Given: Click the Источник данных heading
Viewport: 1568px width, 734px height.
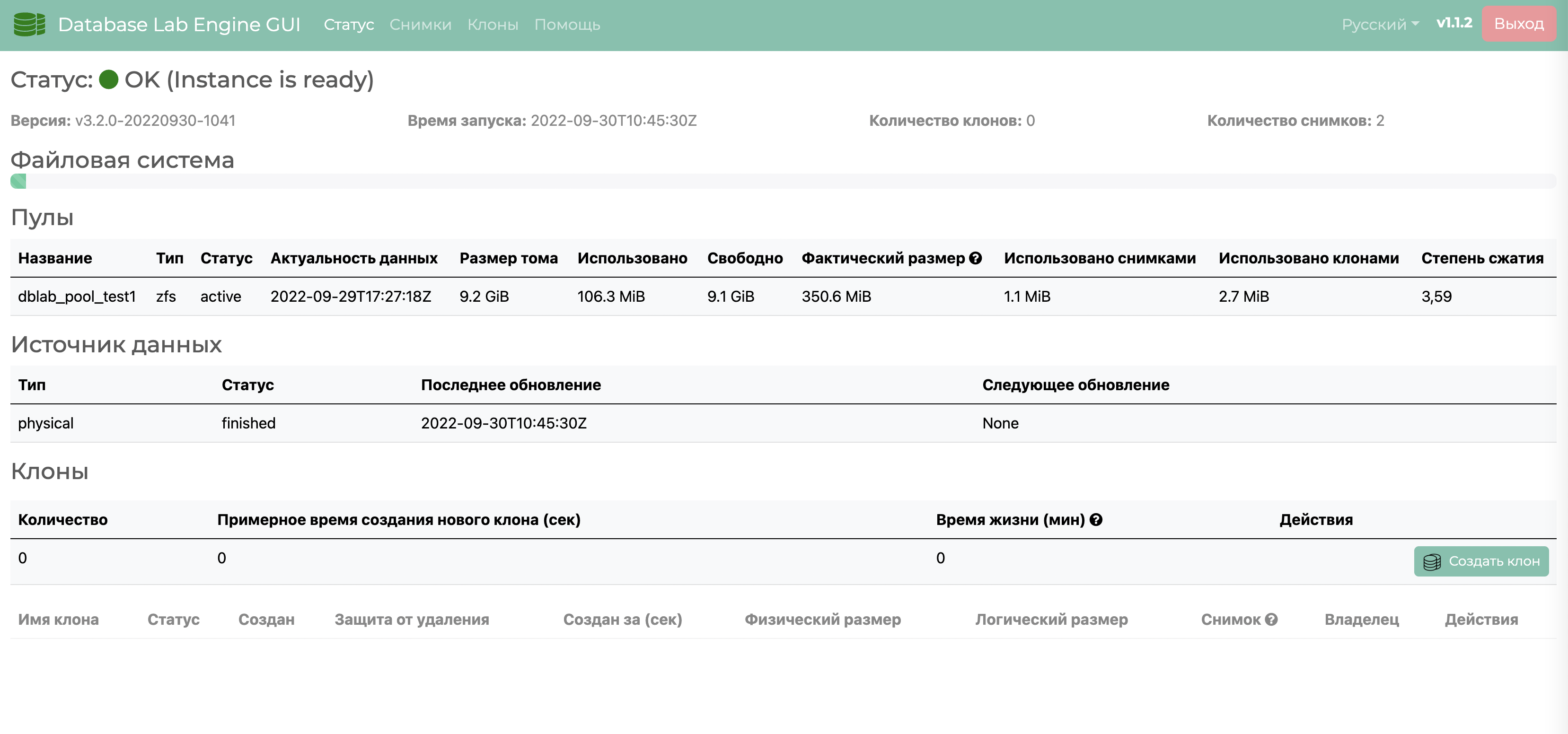Looking at the screenshot, I should click(116, 344).
